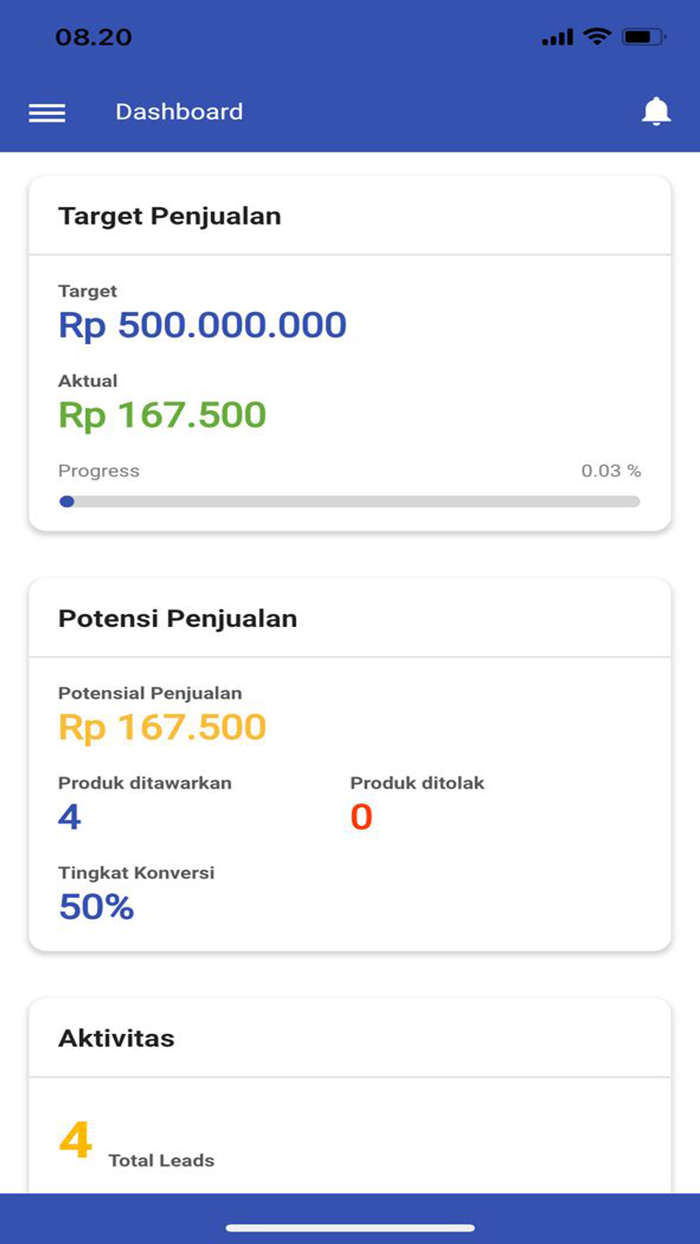Open the Aktivitas section header
This screenshot has height=1244, width=700.
(x=115, y=1039)
